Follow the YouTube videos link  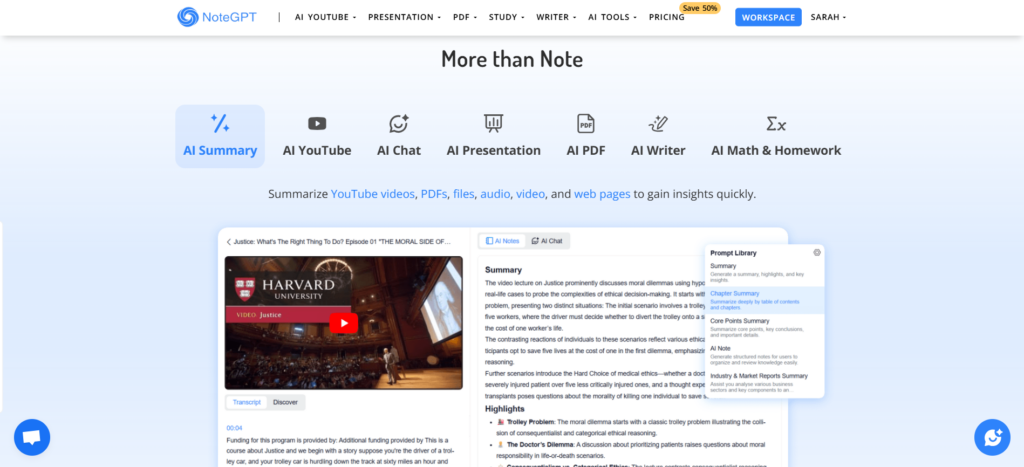point(372,194)
